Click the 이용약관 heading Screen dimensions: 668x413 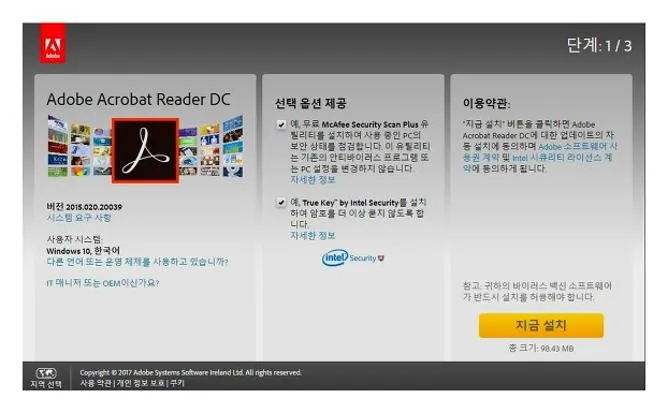487,103
